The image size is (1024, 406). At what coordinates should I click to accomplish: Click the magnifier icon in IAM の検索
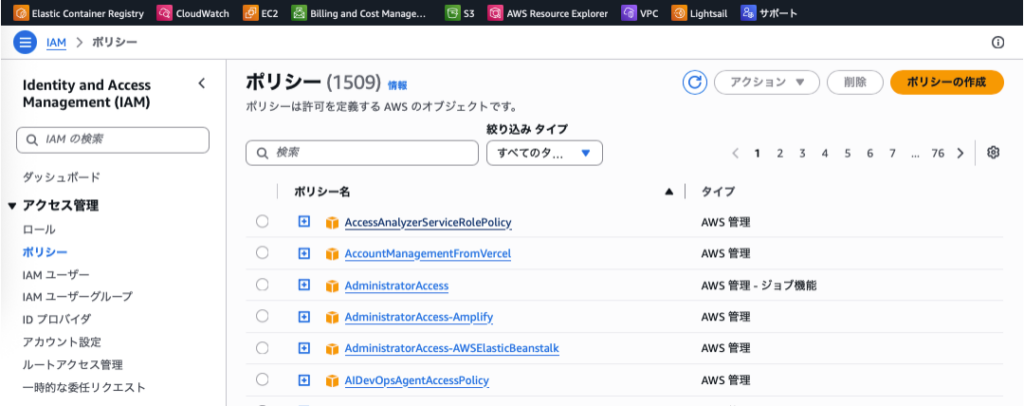31,140
